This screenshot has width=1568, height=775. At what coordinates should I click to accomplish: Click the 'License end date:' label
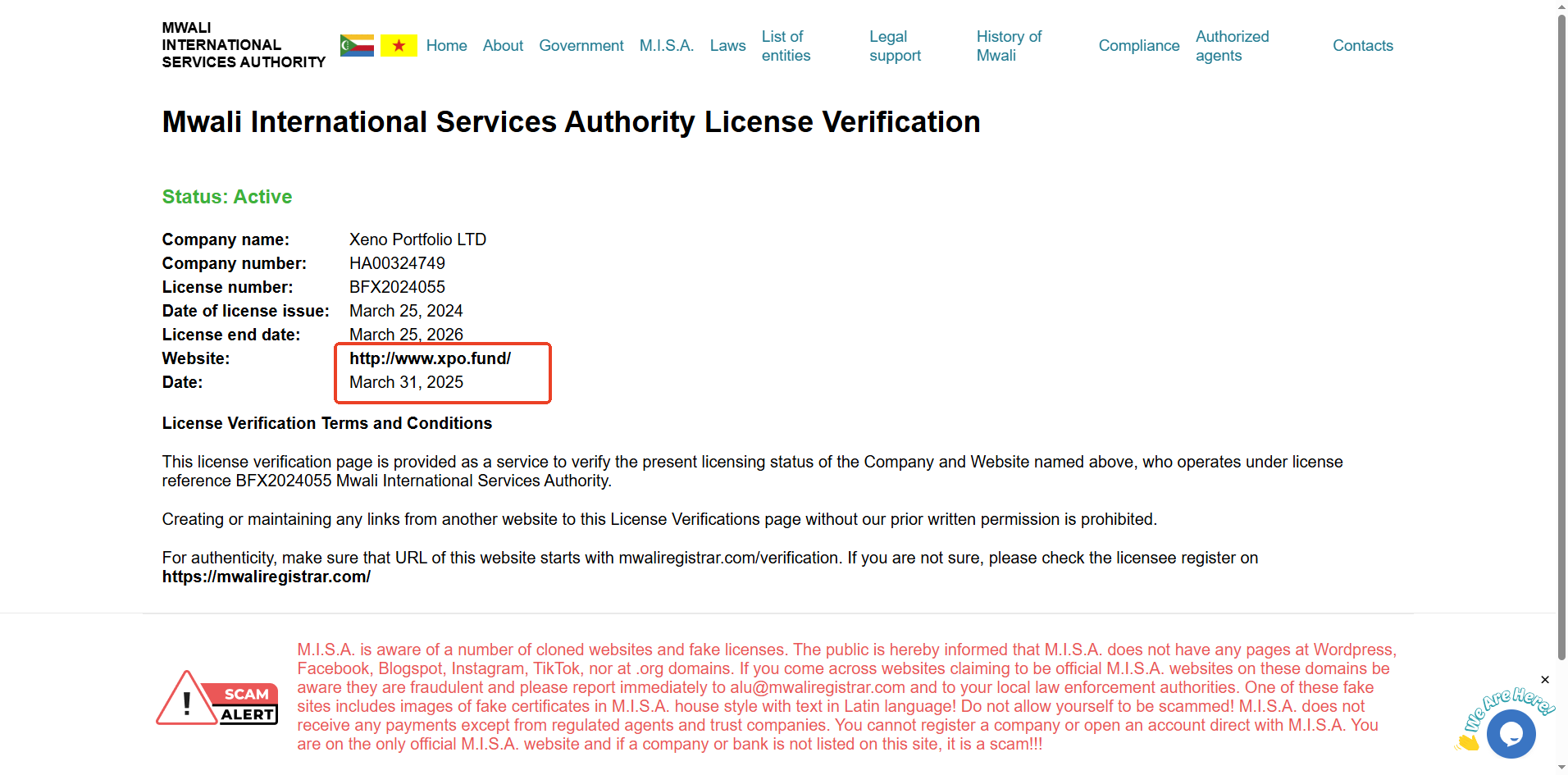coord(231,335)
